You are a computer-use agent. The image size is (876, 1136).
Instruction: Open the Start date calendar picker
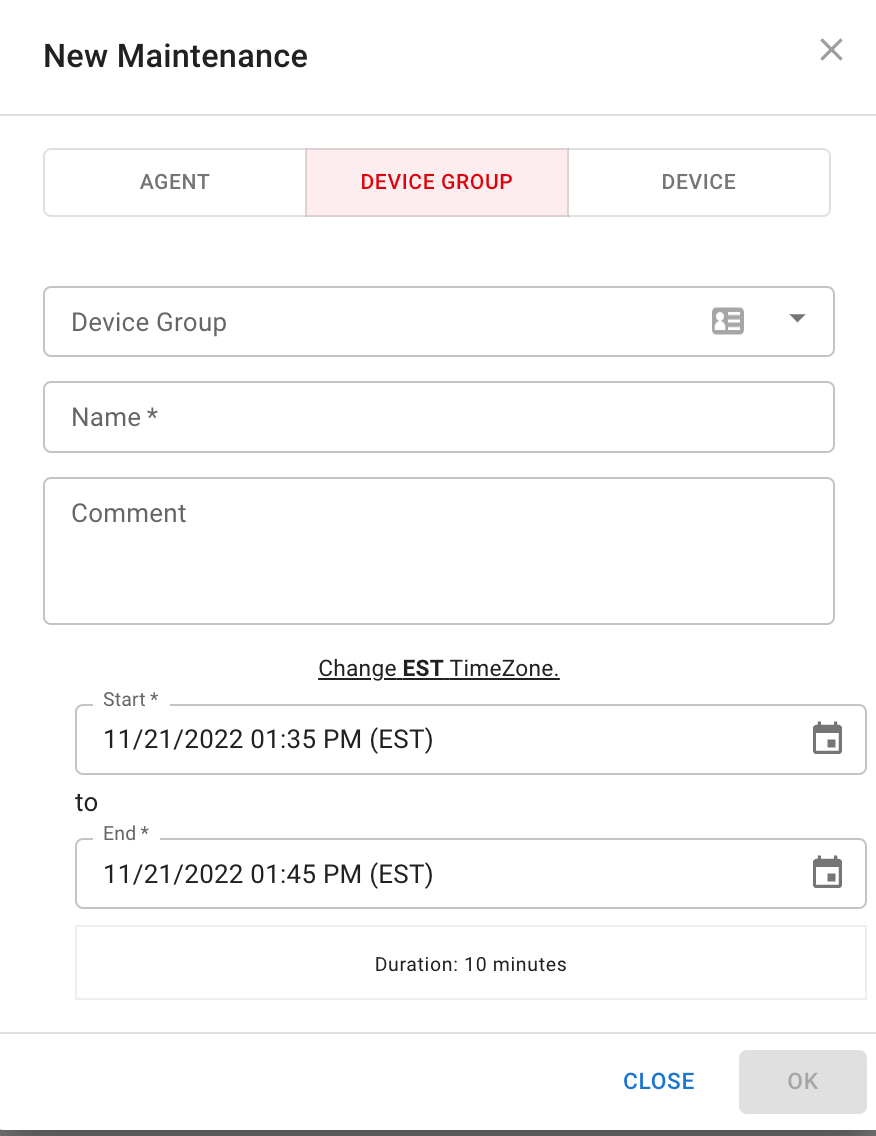(827, 739)
